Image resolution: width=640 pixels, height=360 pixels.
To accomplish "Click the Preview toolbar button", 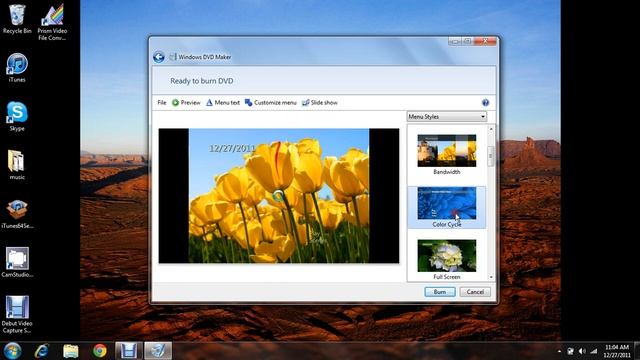I will 186,103.
